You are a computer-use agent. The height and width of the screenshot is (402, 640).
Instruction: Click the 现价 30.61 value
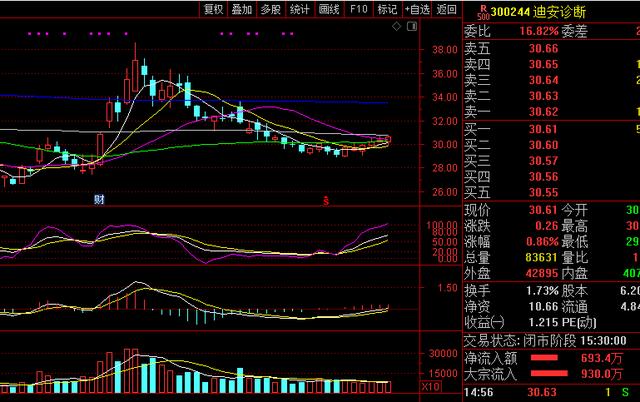tap(543, 210)
